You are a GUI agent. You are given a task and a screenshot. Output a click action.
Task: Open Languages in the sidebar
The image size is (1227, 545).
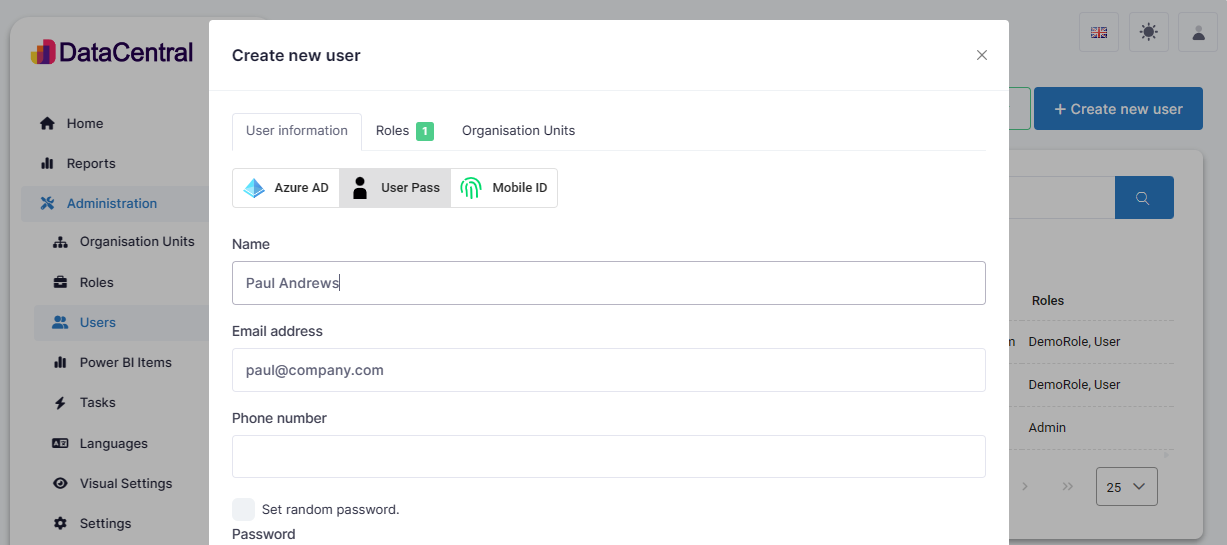pos(113,443)
